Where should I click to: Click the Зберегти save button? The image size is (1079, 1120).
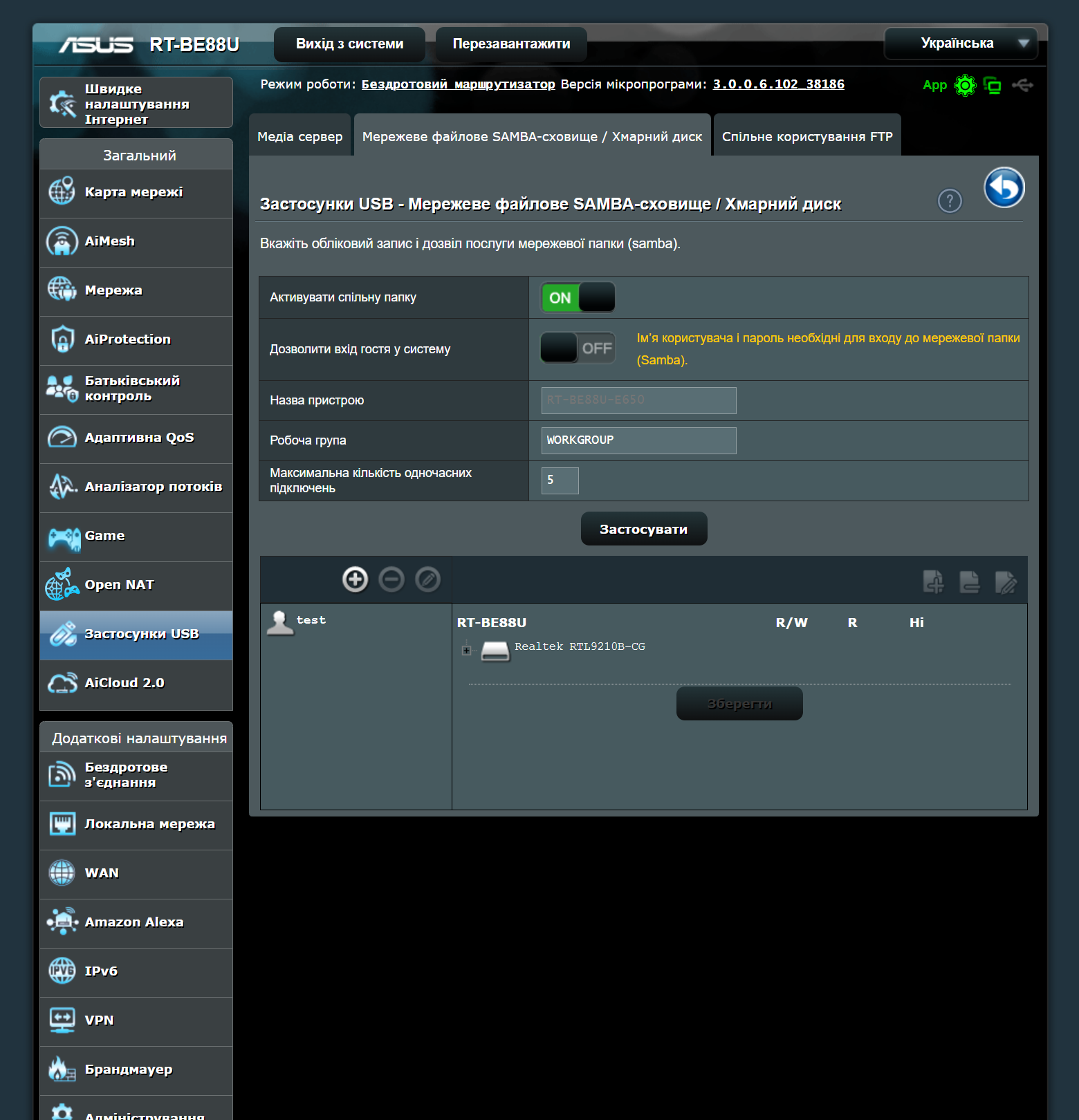click(x=739, y=704)
